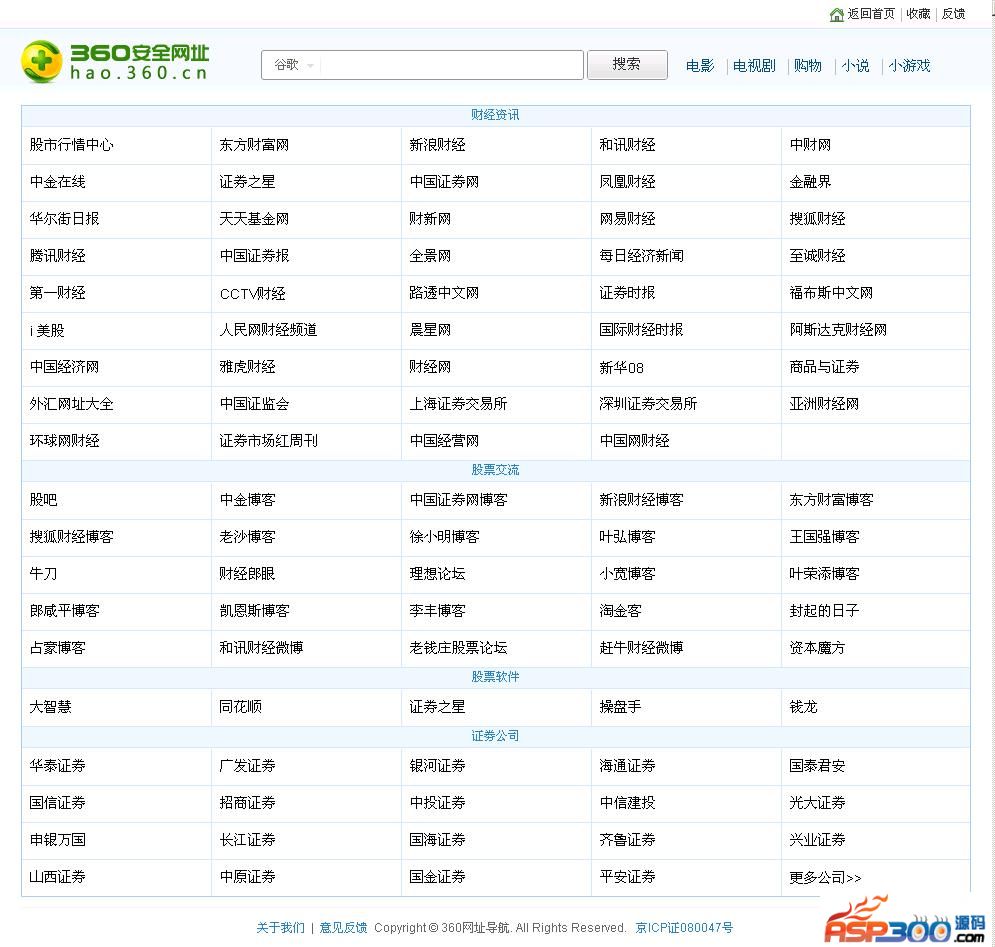Open 中国证监会 link
Viewport: 995px width, 947px height.
(254, 404)
